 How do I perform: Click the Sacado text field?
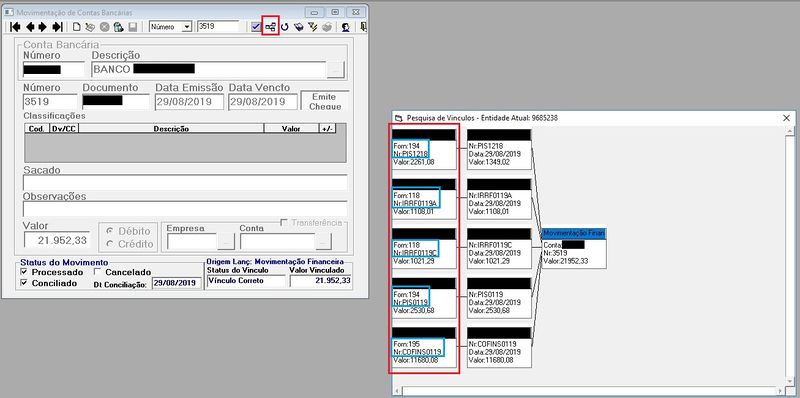click(x=185, y=182)
